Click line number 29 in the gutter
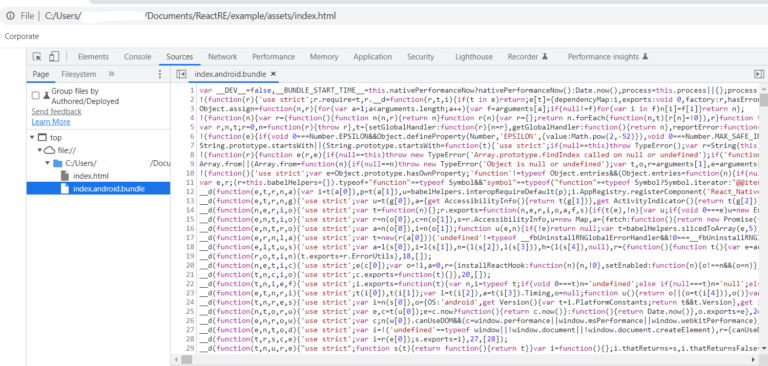The height and width of the screenshot is (366, 768). pyautogui.click(x=190, y=348)
